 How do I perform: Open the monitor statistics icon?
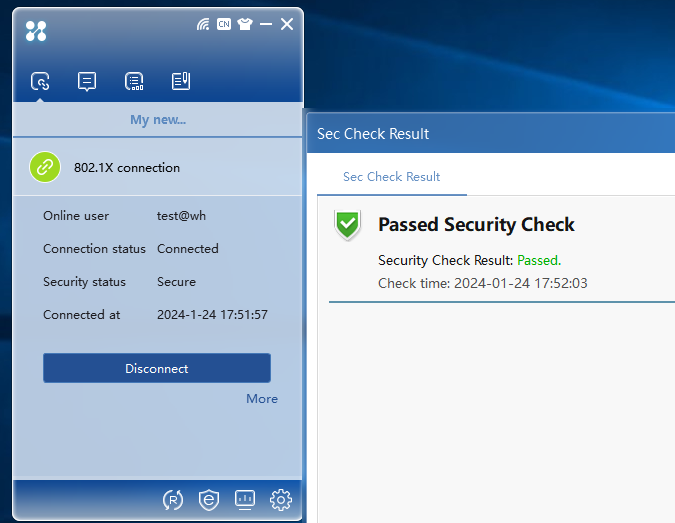245,500
